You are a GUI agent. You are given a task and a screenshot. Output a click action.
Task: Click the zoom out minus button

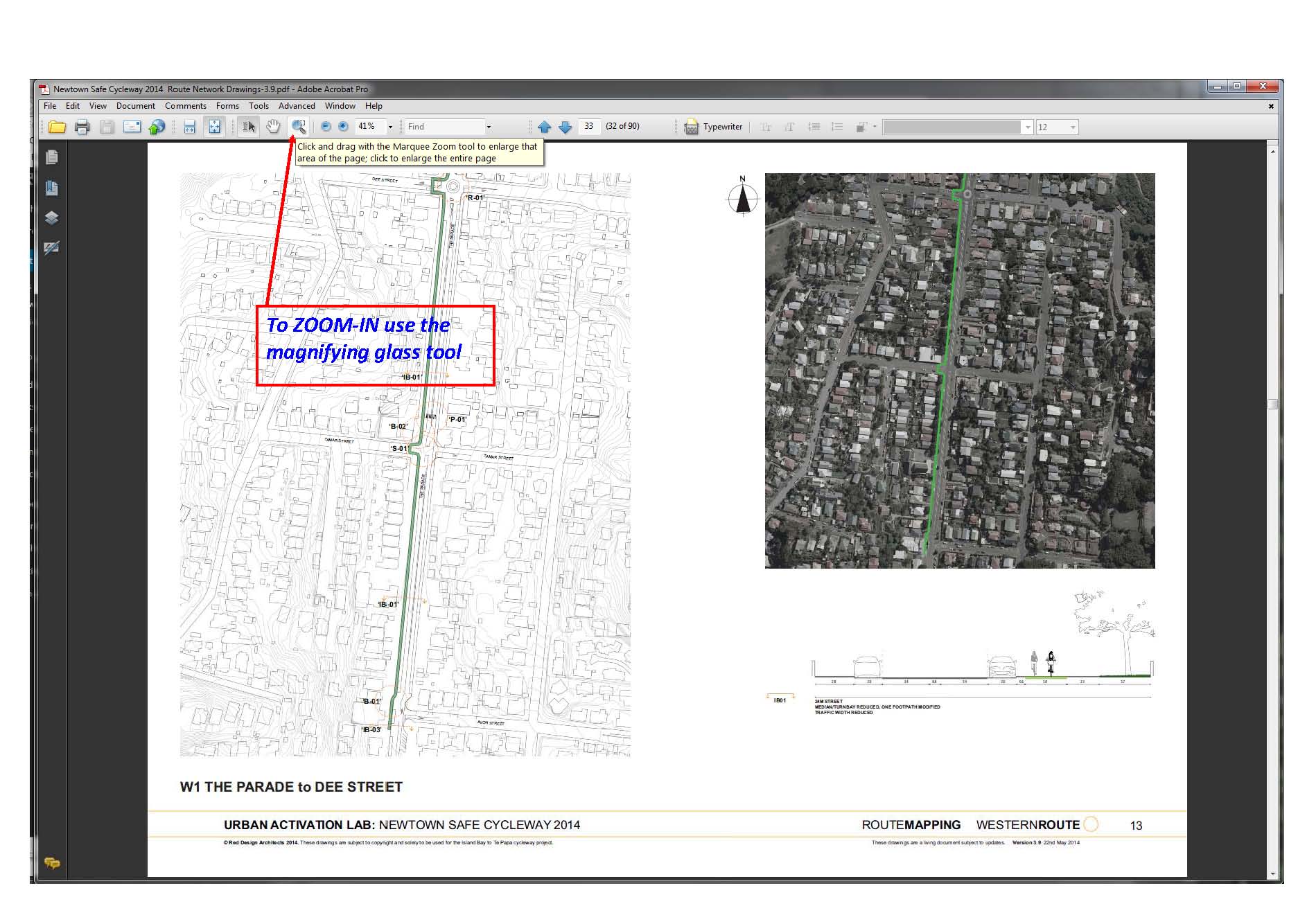[326, 127]
